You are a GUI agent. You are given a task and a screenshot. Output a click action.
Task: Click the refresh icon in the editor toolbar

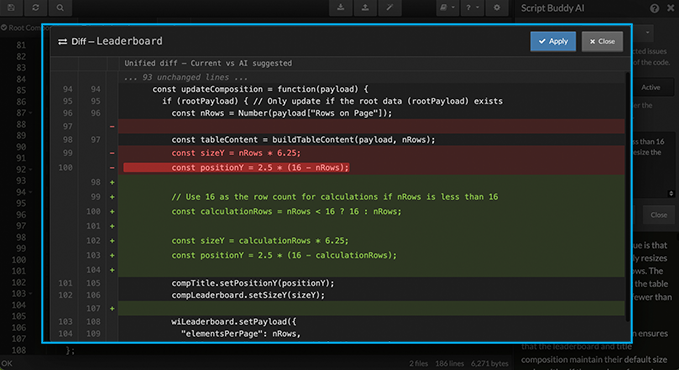coord(36,7)
